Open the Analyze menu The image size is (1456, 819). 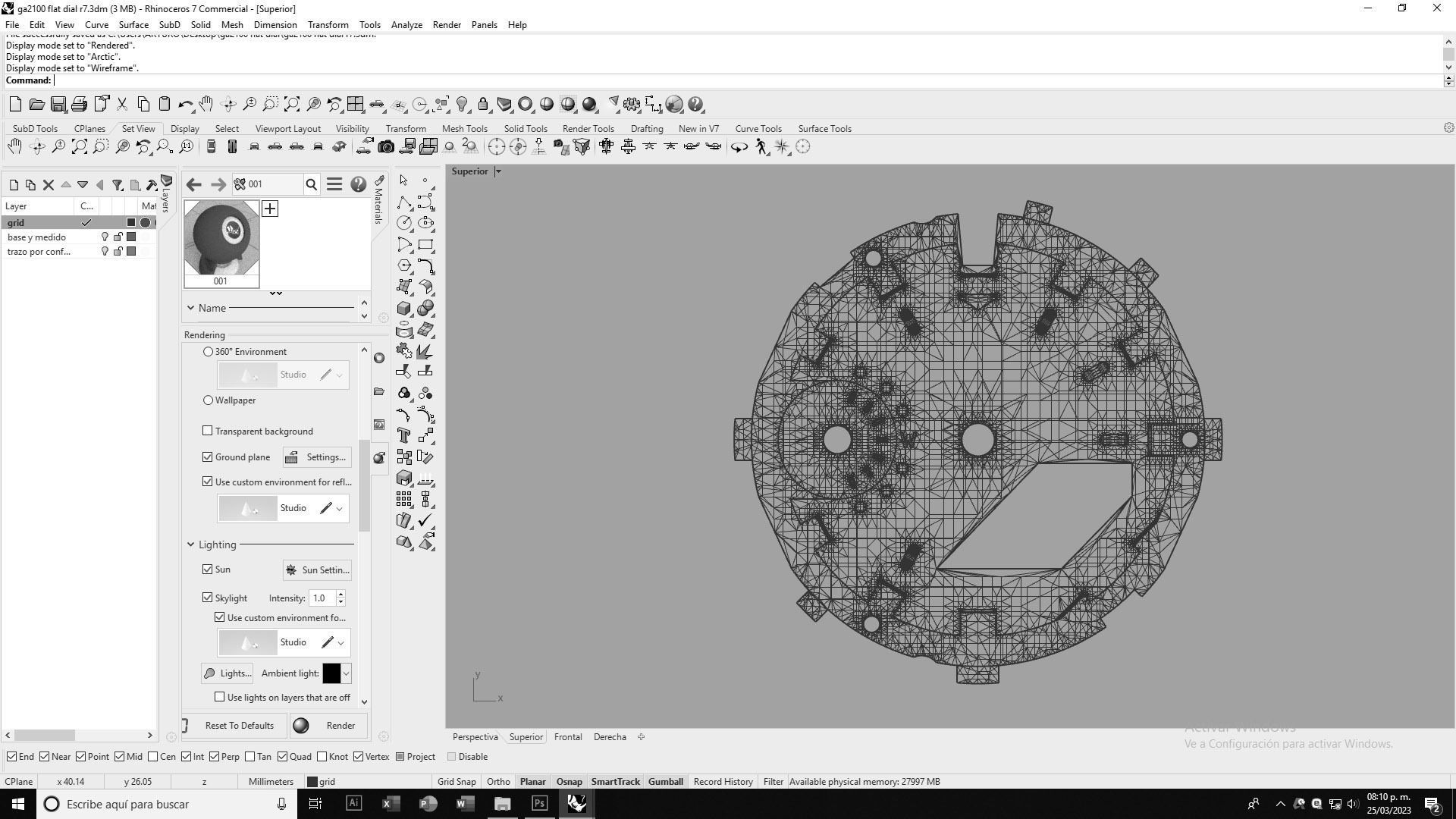coord(406,25)
